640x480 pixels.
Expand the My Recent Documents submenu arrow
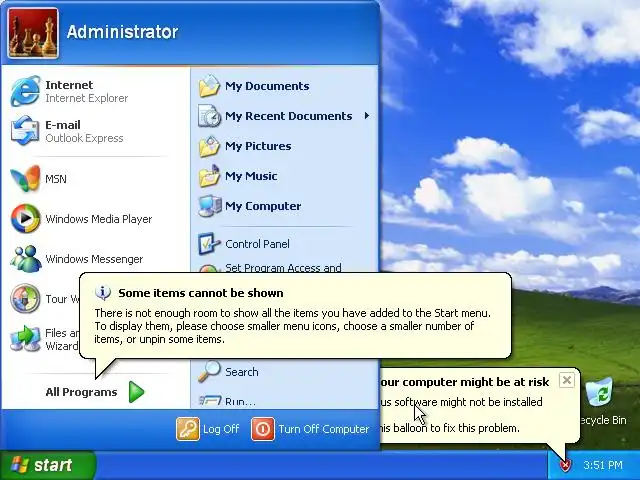coord(367,116)
